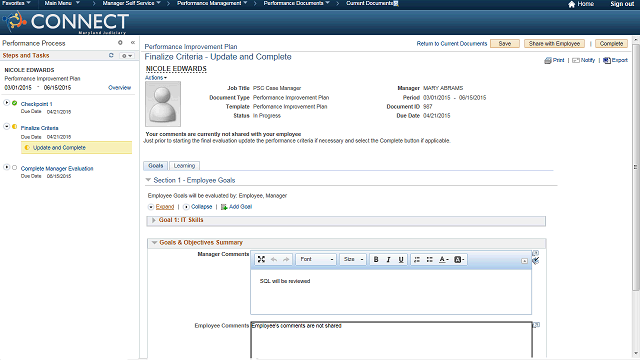
Task: Click the Complete button
Action: pyautogui.click(x=611, y=44)
